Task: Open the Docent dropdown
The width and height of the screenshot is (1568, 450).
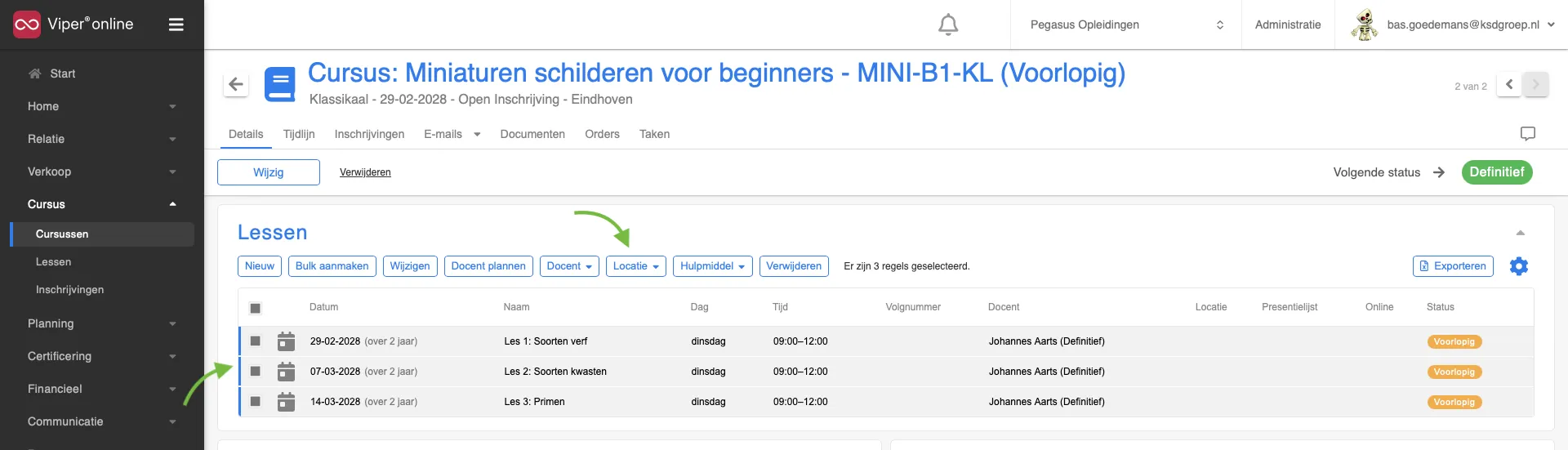Action: pos(569,266)
